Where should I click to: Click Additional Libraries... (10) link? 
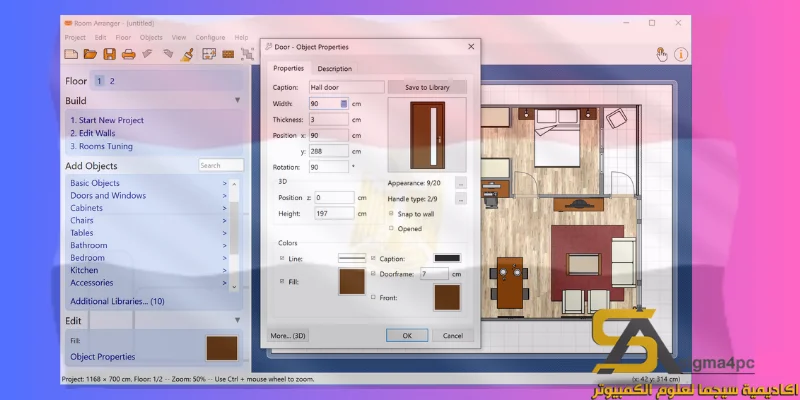pyautogui.click(x=117, y=302)
